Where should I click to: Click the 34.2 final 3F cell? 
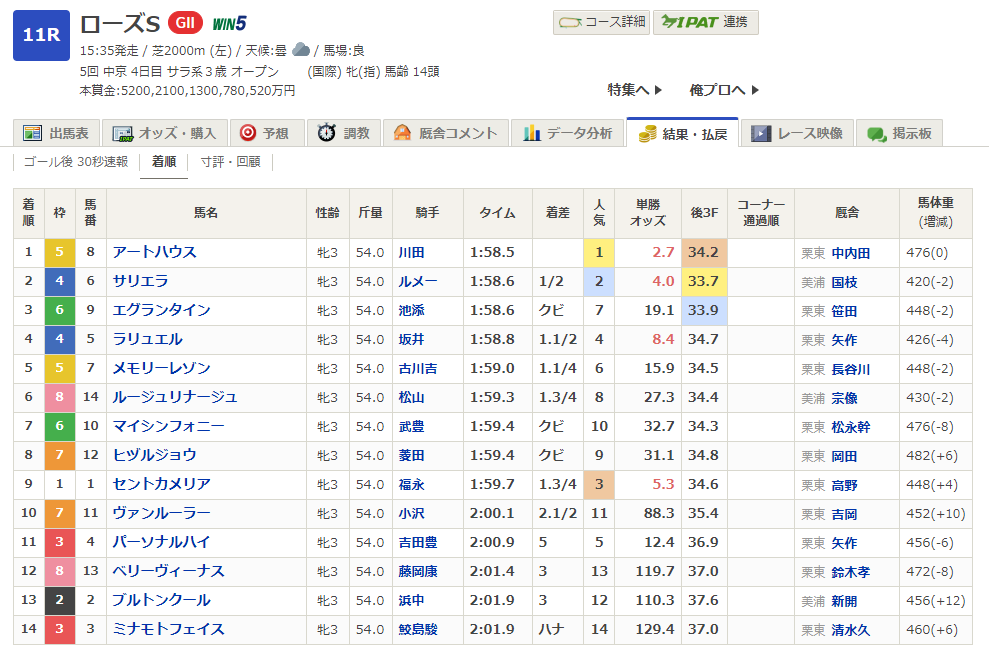coord(704,253)
